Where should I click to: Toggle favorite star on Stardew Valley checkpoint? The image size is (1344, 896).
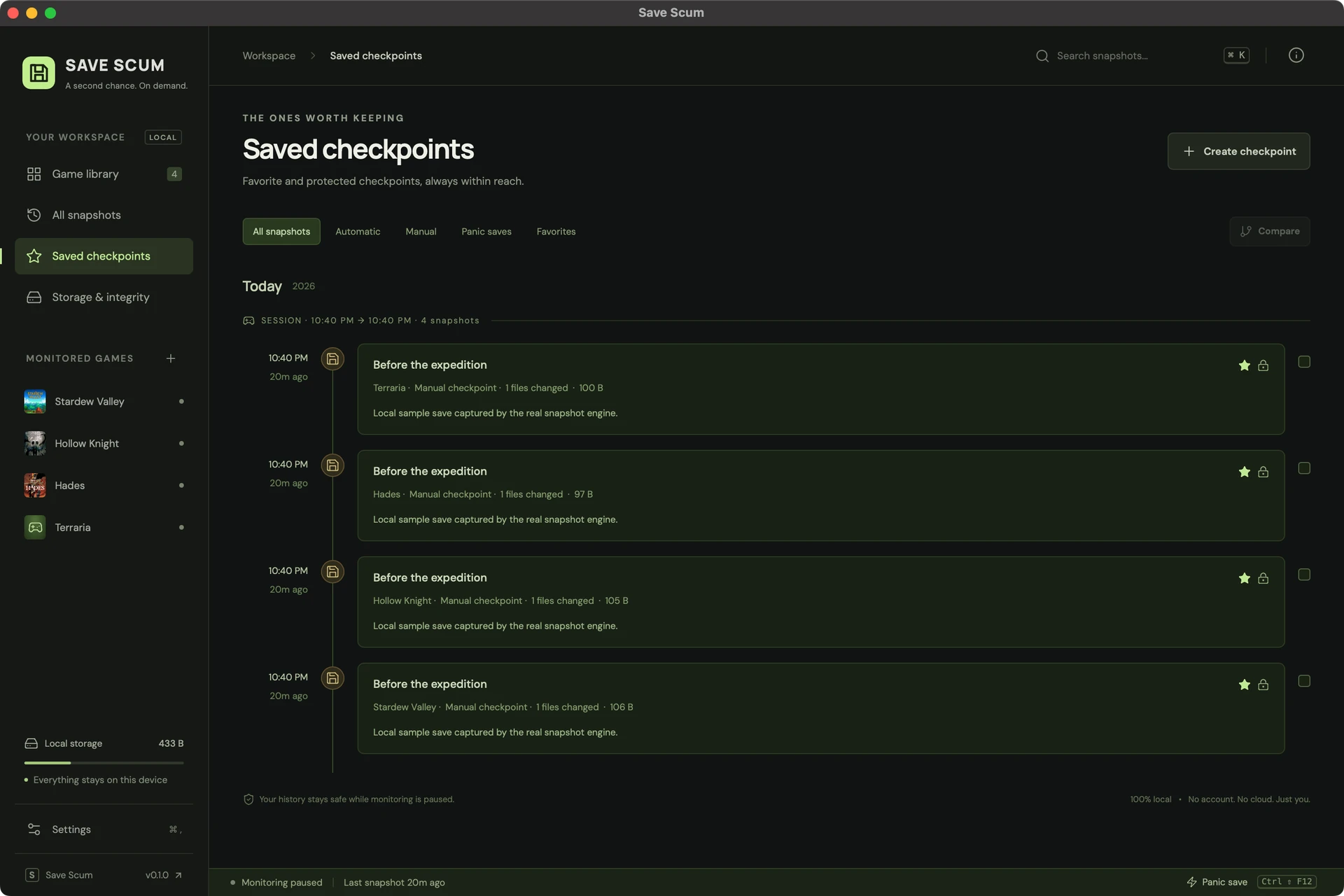[x=1244, y=685]
